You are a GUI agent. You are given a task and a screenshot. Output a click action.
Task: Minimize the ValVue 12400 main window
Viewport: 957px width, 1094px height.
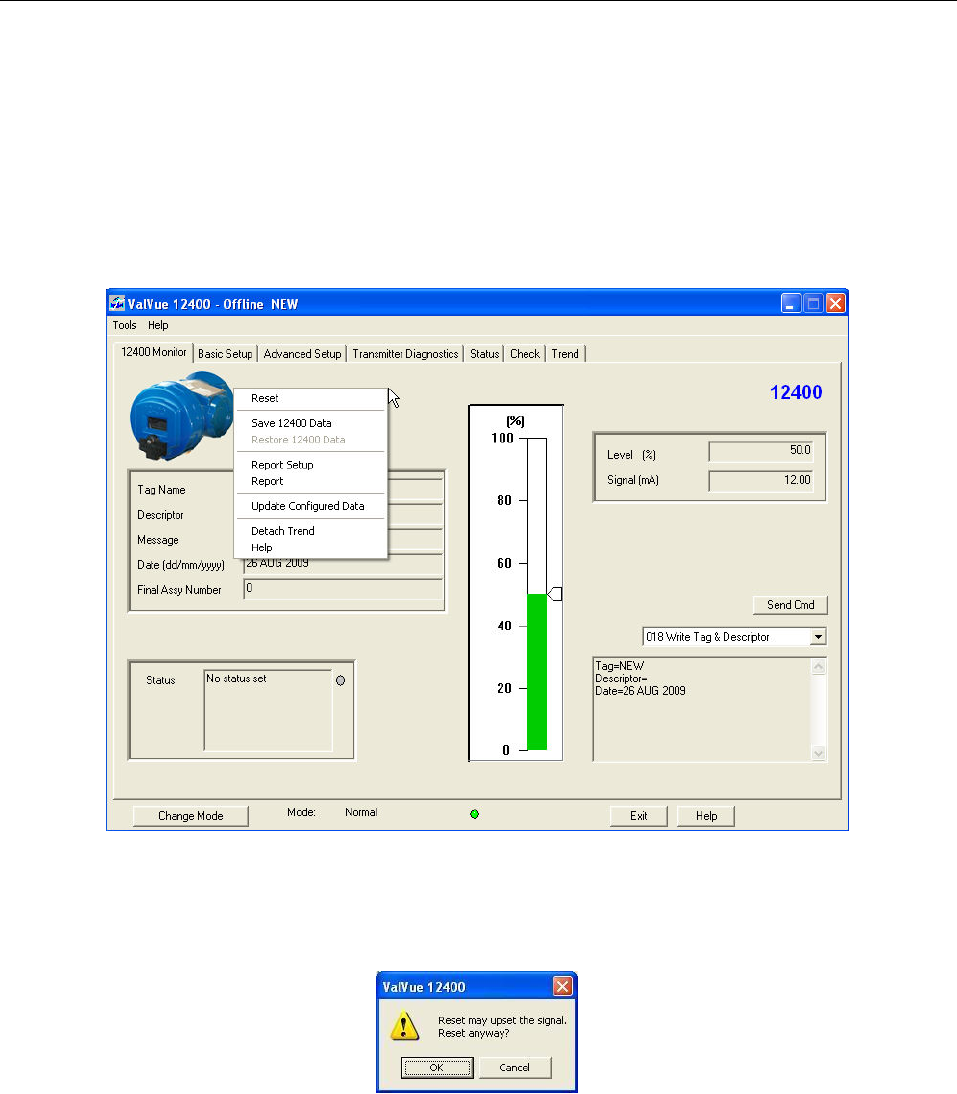(x=790, y=304)
